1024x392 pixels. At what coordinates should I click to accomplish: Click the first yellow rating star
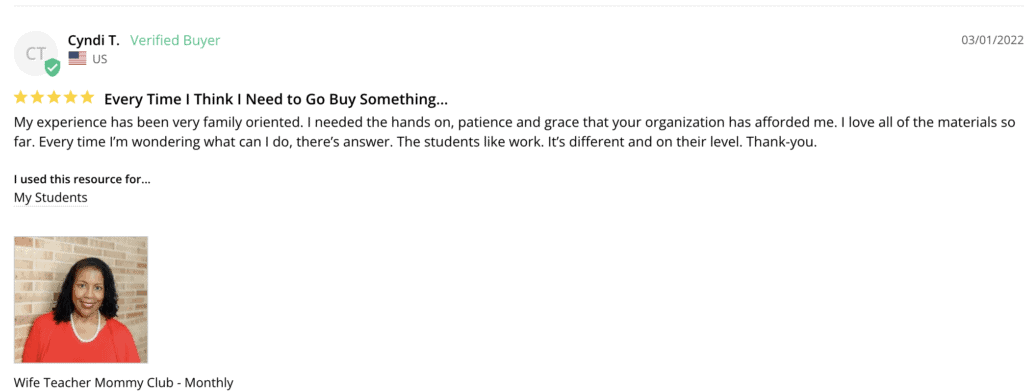pos(21,98)
